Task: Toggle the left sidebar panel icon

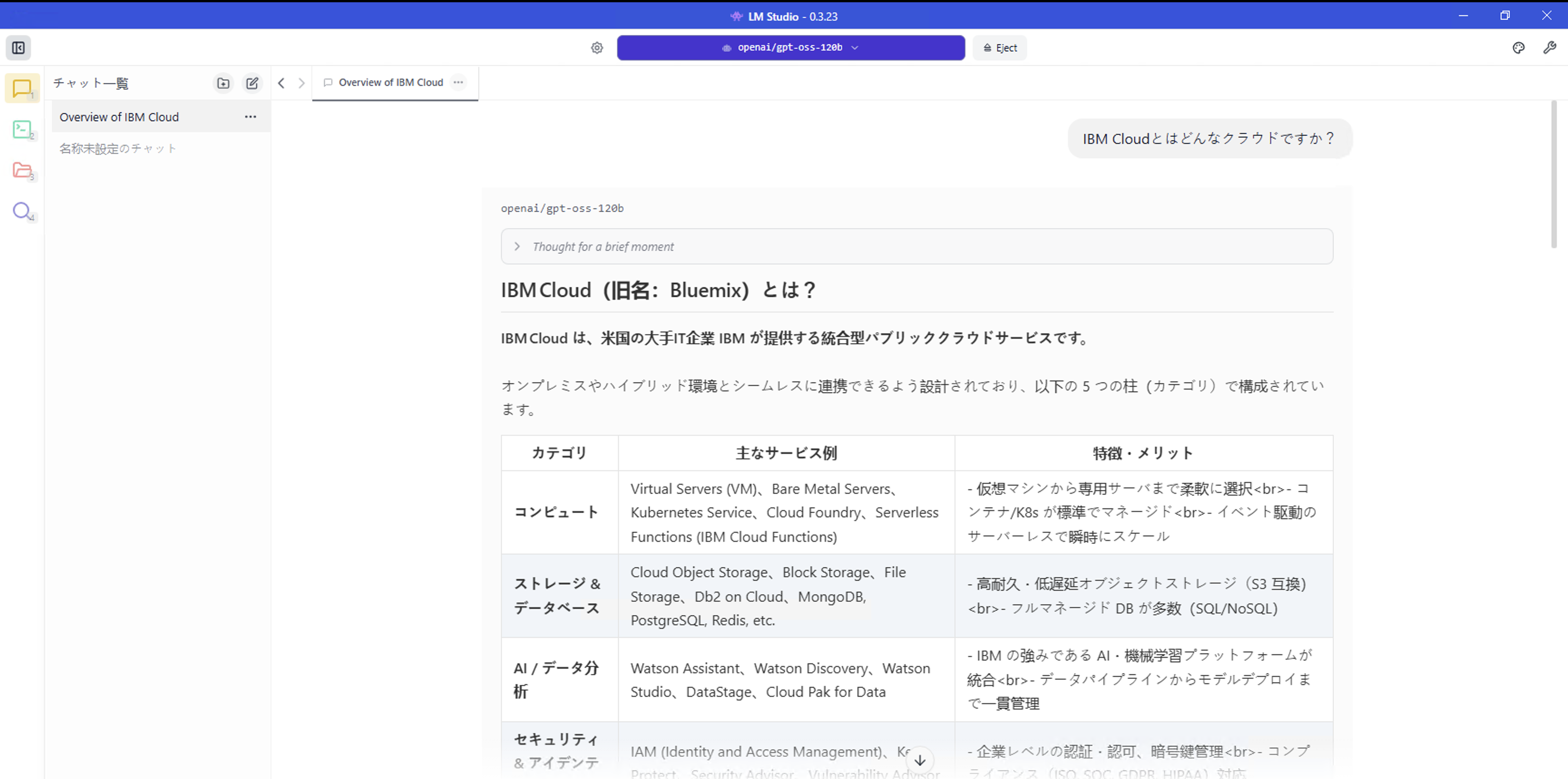Action: click(x=18, y=48)
